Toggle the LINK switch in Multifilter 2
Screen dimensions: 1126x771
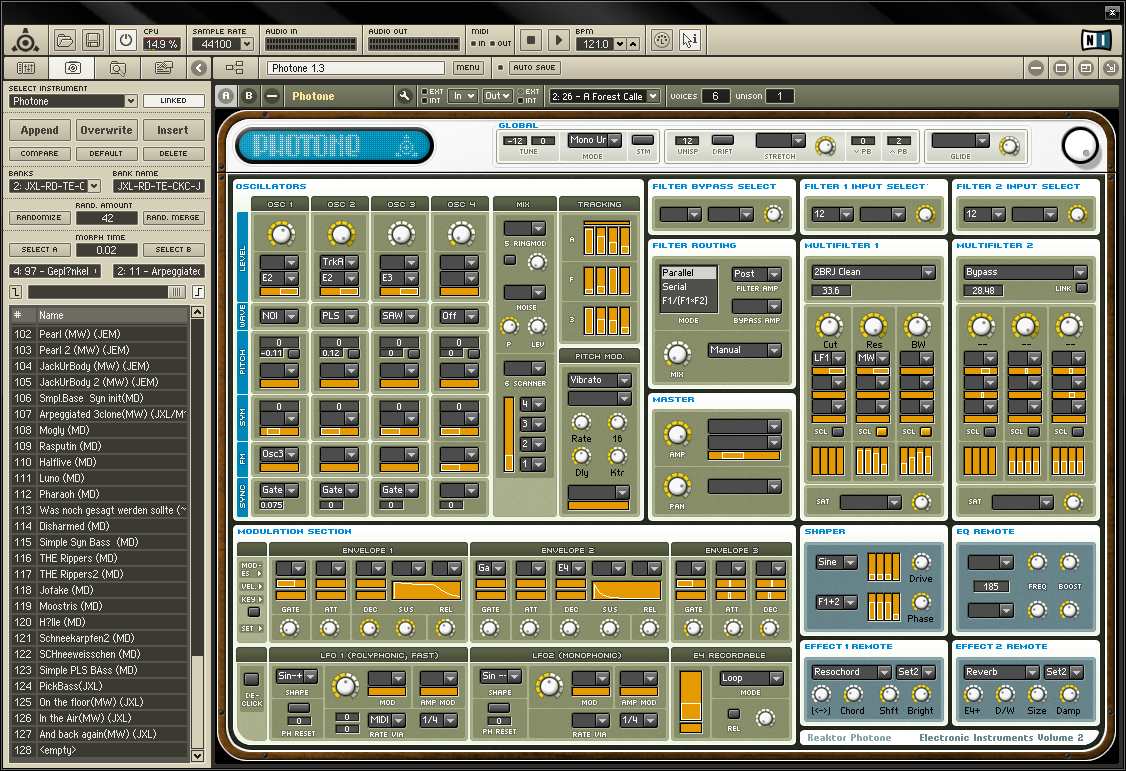click(x=1081, y=289)
